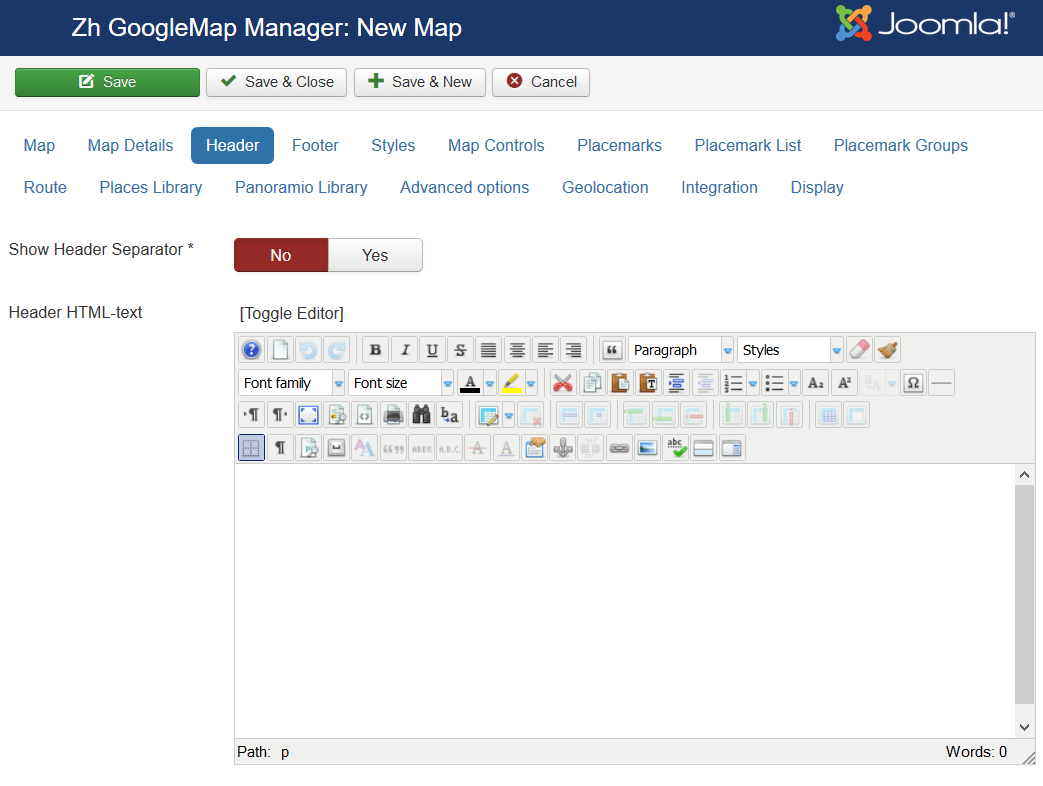Insert a special character with the Omega icon
The height and width of the screenshot is (786, 1043).
click(x=912, y=383)
